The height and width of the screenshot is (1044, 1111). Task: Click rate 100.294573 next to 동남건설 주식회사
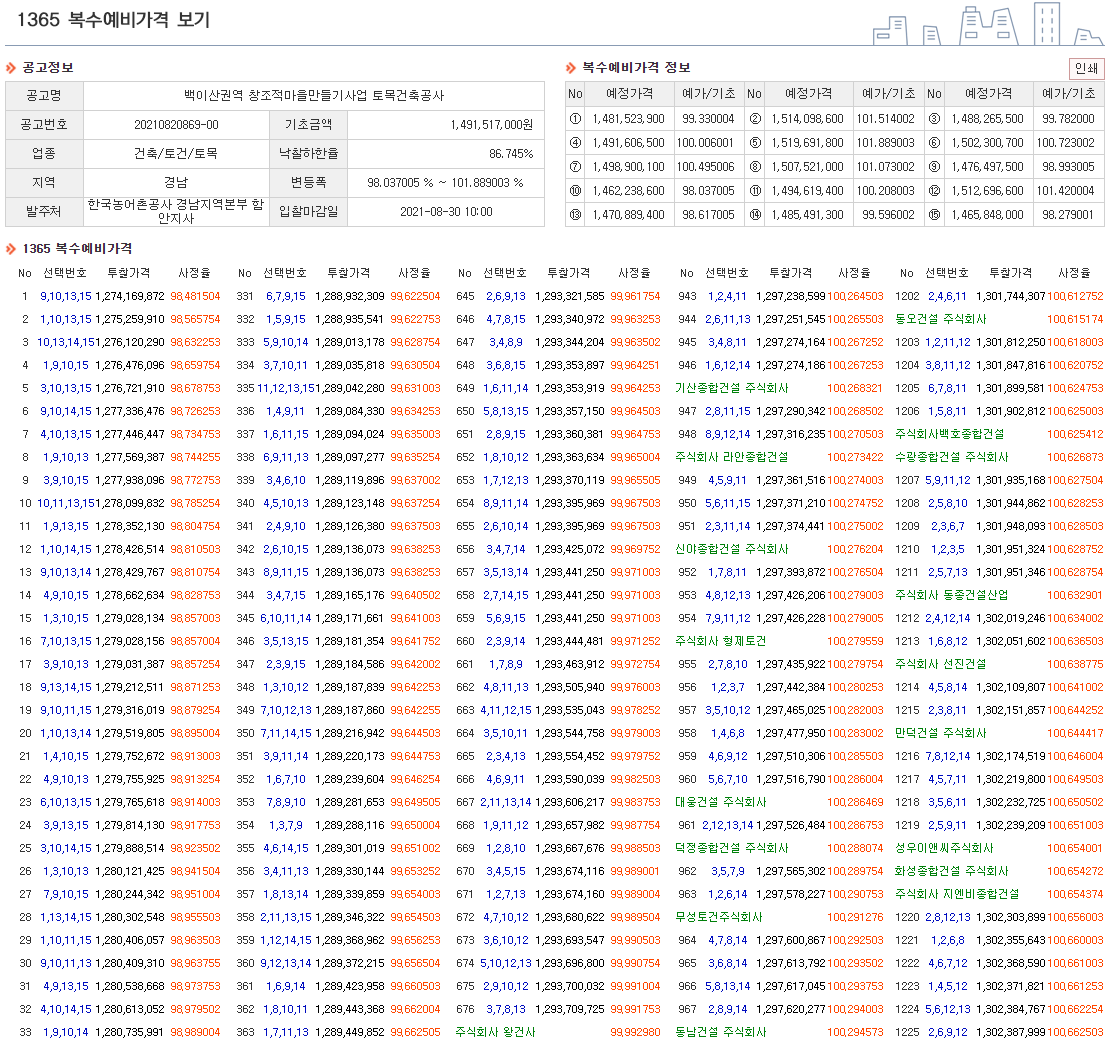[x=855, y=1033]
